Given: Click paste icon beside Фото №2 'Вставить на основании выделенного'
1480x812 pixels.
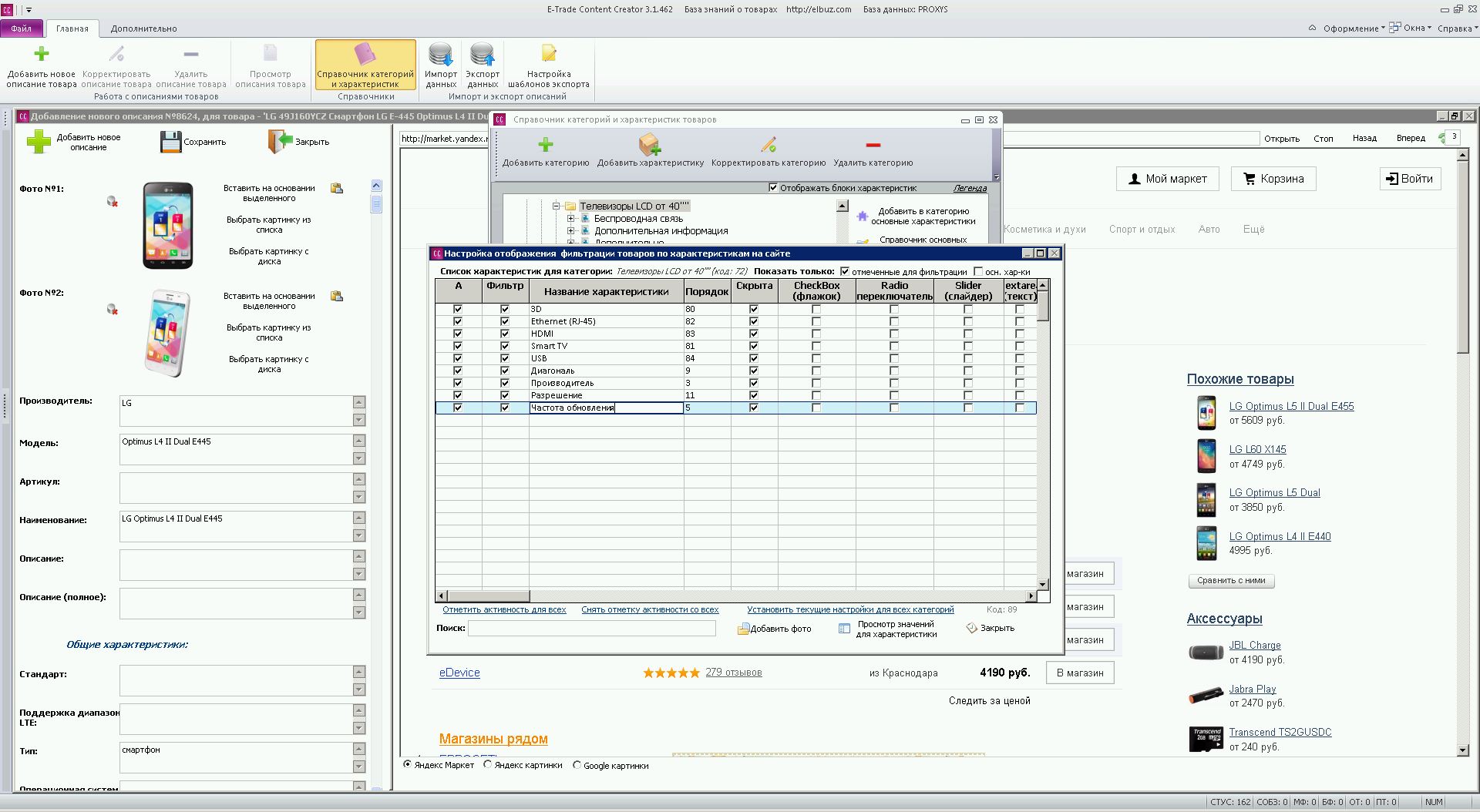Looking at the screenshot, I should pos(337,296).
